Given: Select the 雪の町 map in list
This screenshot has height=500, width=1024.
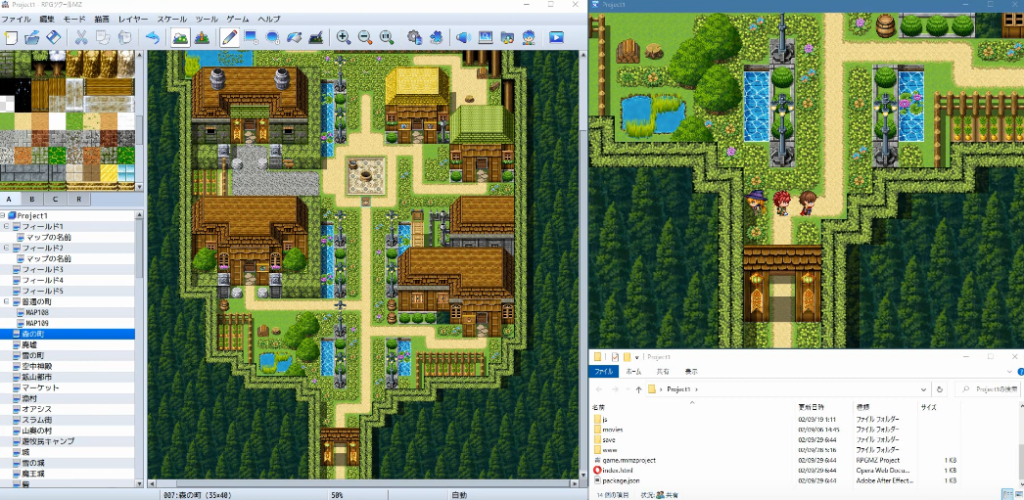Looking at the screenshot, I should [35, 355].
